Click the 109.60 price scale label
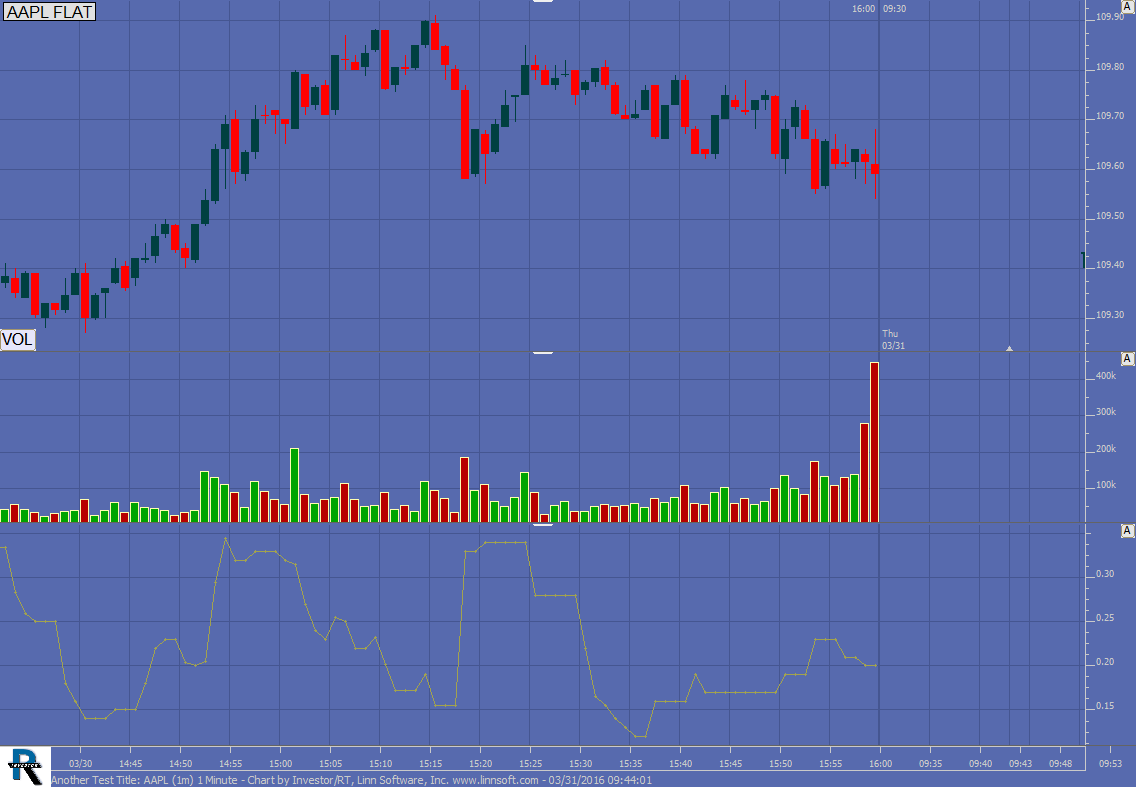The height and width of the screenshot is (787, 1136). point(1110,166)
